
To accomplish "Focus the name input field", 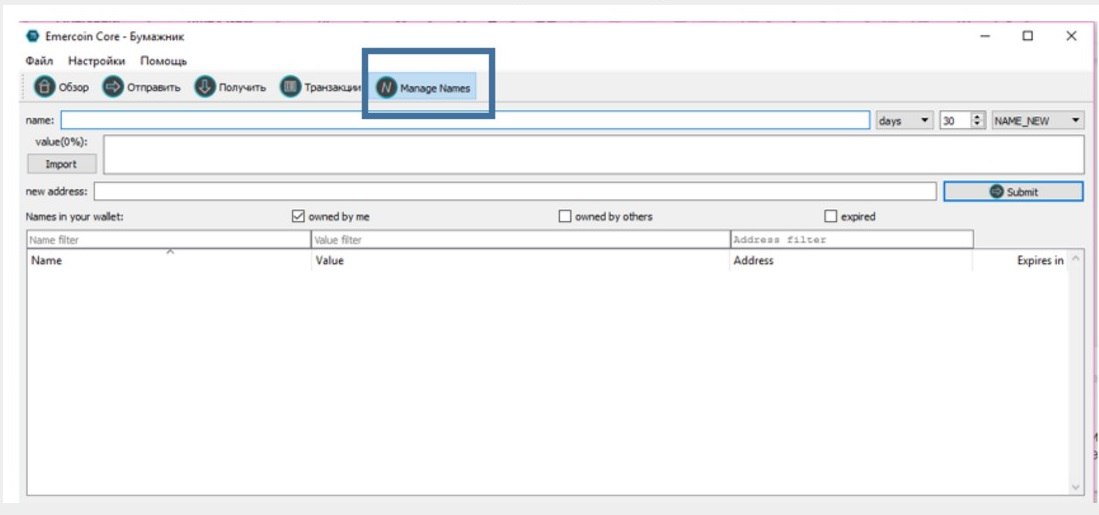I will tap(465, 121).
